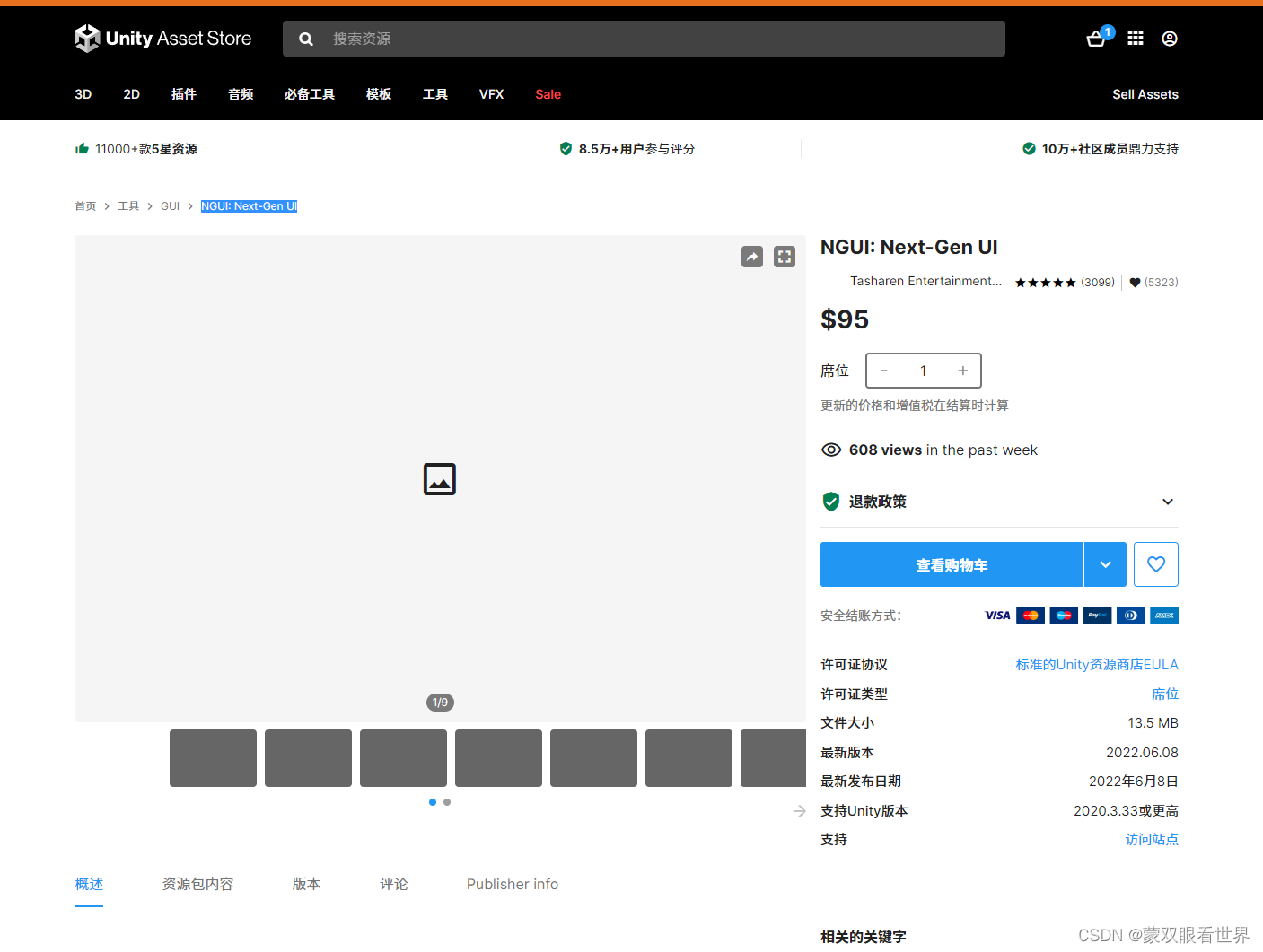
Task: Click the share arrow icon on preview
Action: coord(752,257)
